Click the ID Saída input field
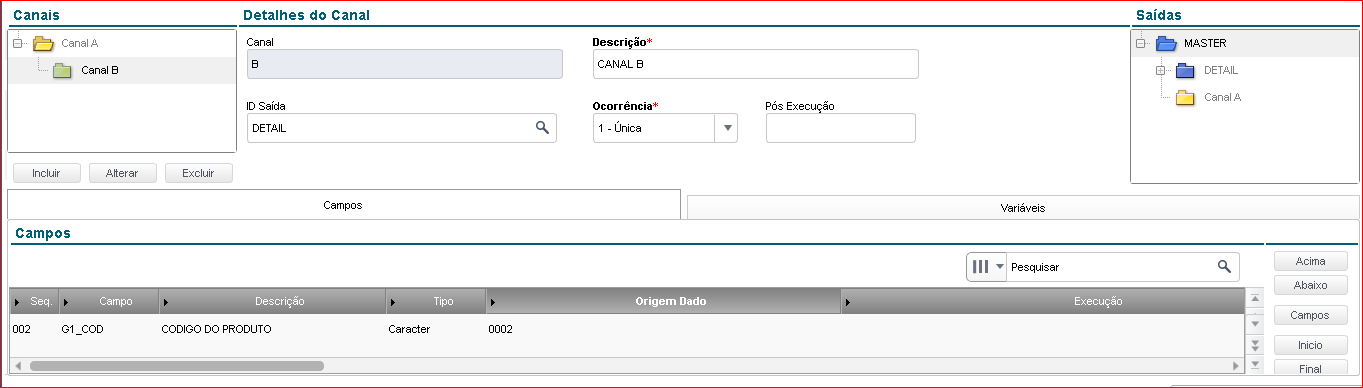Viewport: 1363px width, 388px height. tap(401, 128)
